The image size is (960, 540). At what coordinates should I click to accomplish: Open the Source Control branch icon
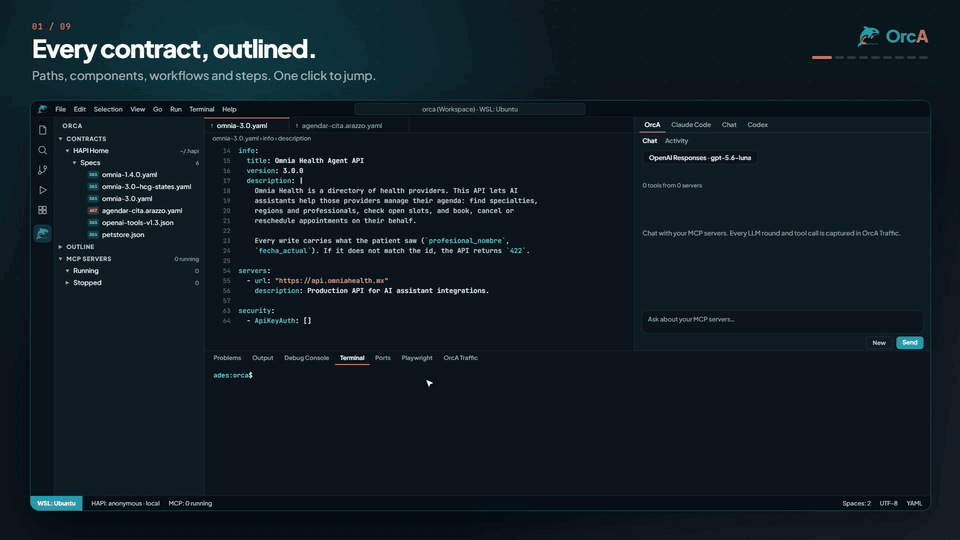click(x=42, y=170)
